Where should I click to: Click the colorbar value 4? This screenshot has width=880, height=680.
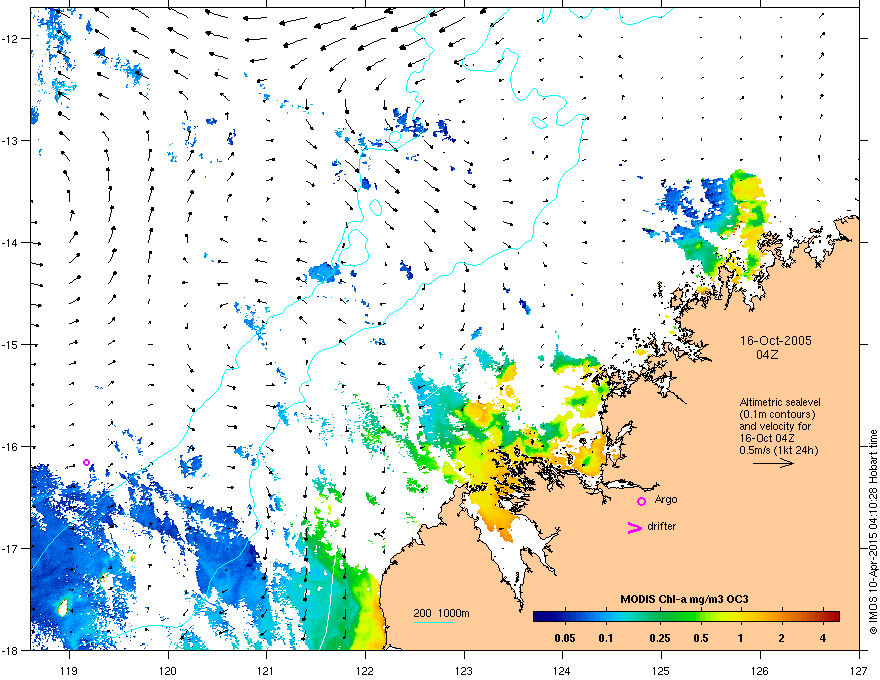pyautogui.click(x=823, y=638)
